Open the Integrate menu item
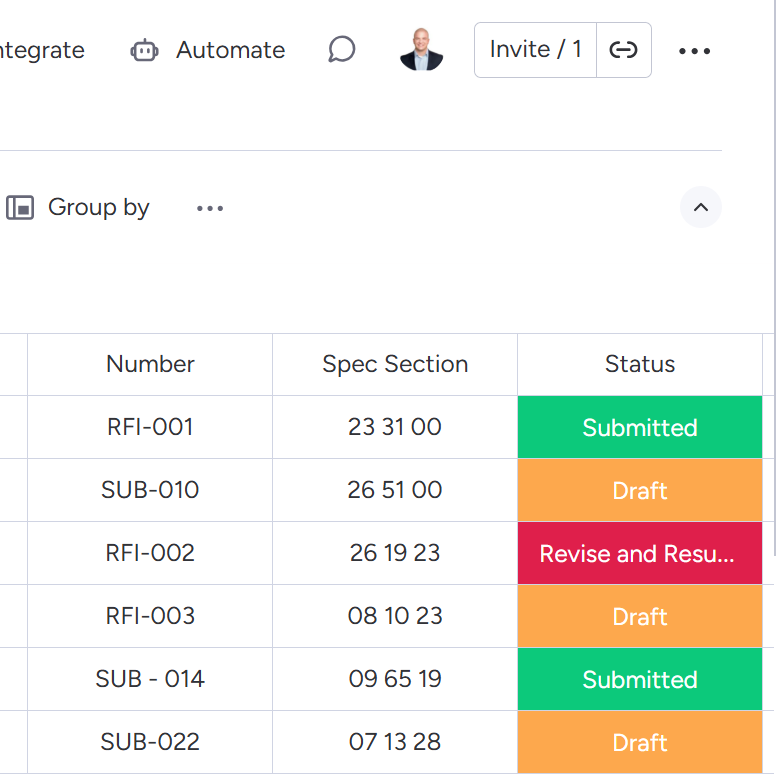 (42, 50)
